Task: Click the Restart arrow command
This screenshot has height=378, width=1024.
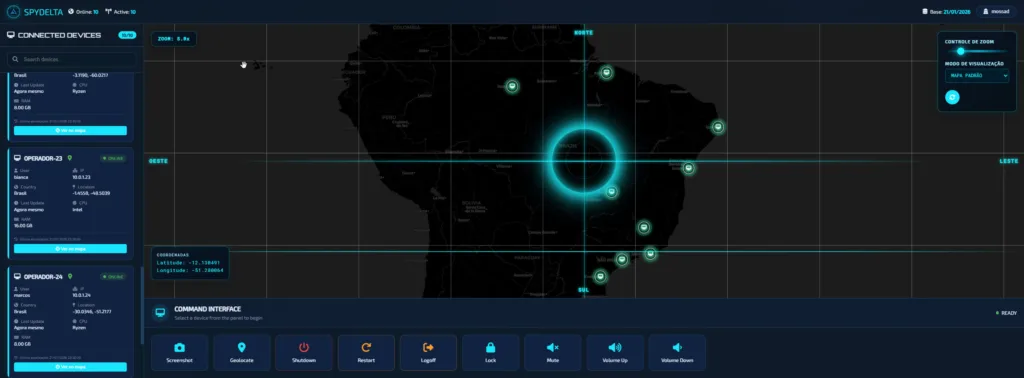Action: (366, 353)
